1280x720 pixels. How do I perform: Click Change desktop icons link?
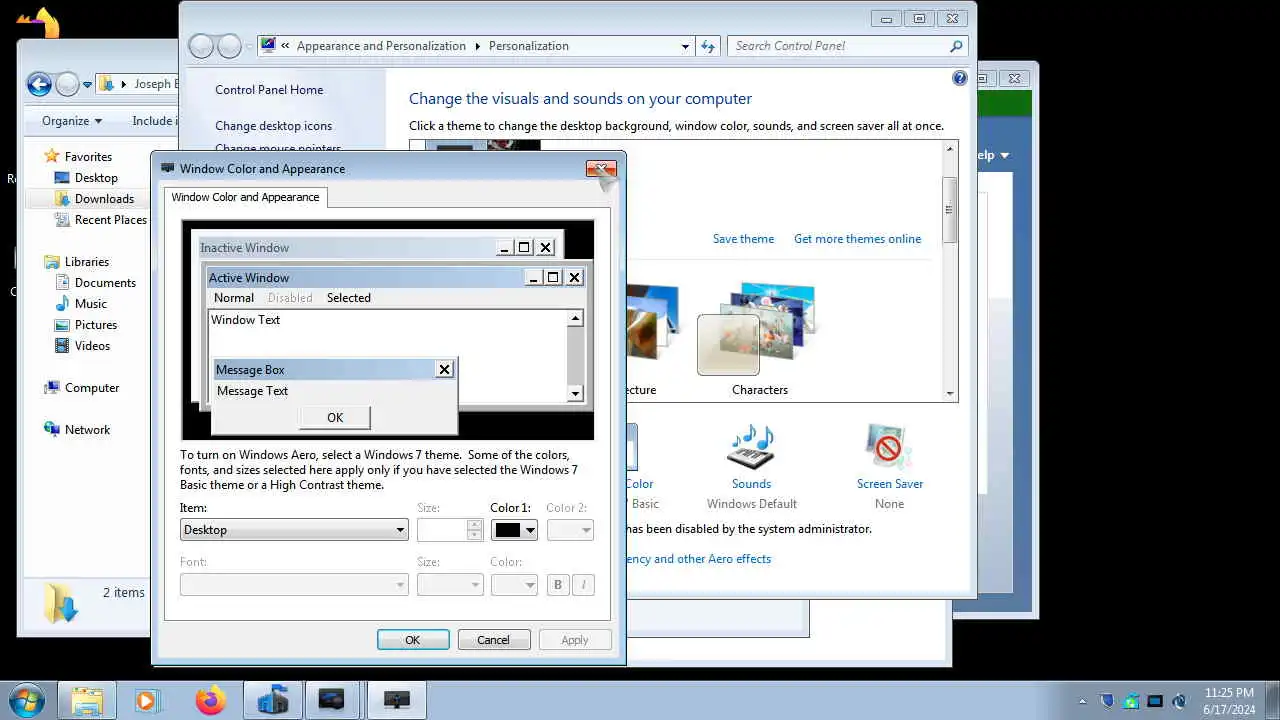274,126
